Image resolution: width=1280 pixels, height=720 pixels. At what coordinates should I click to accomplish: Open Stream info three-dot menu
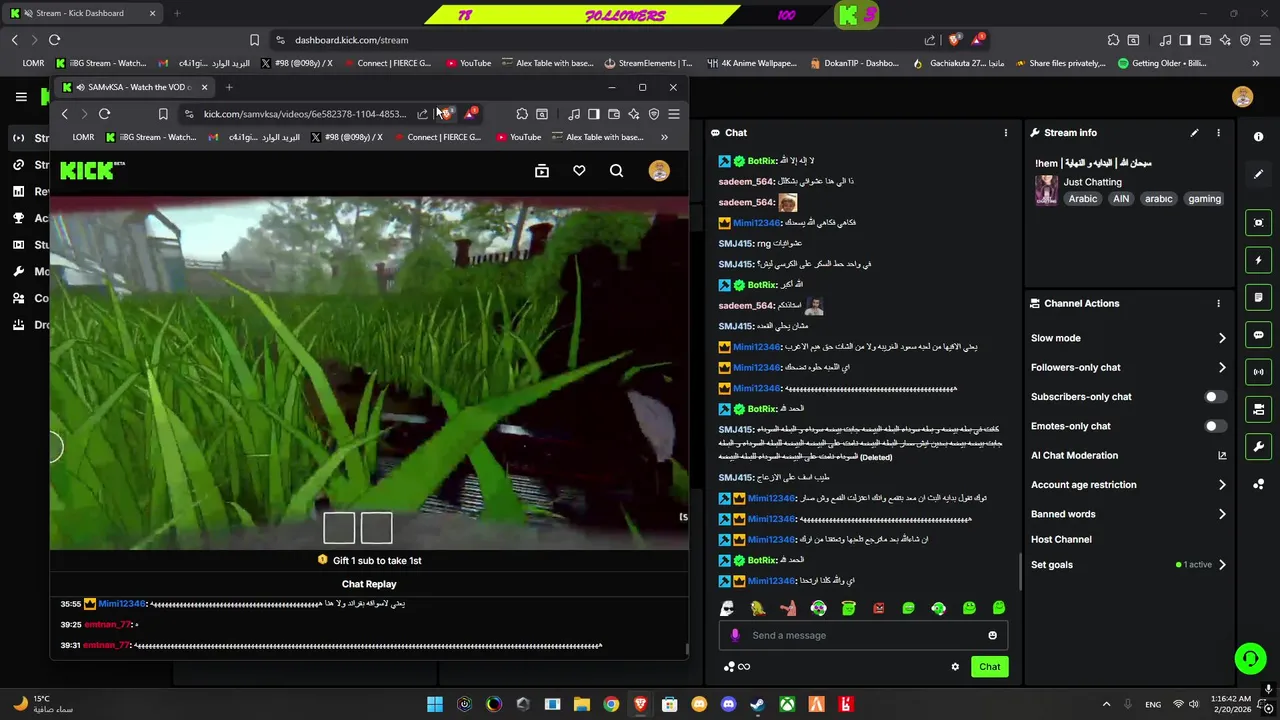point(1218,132)
